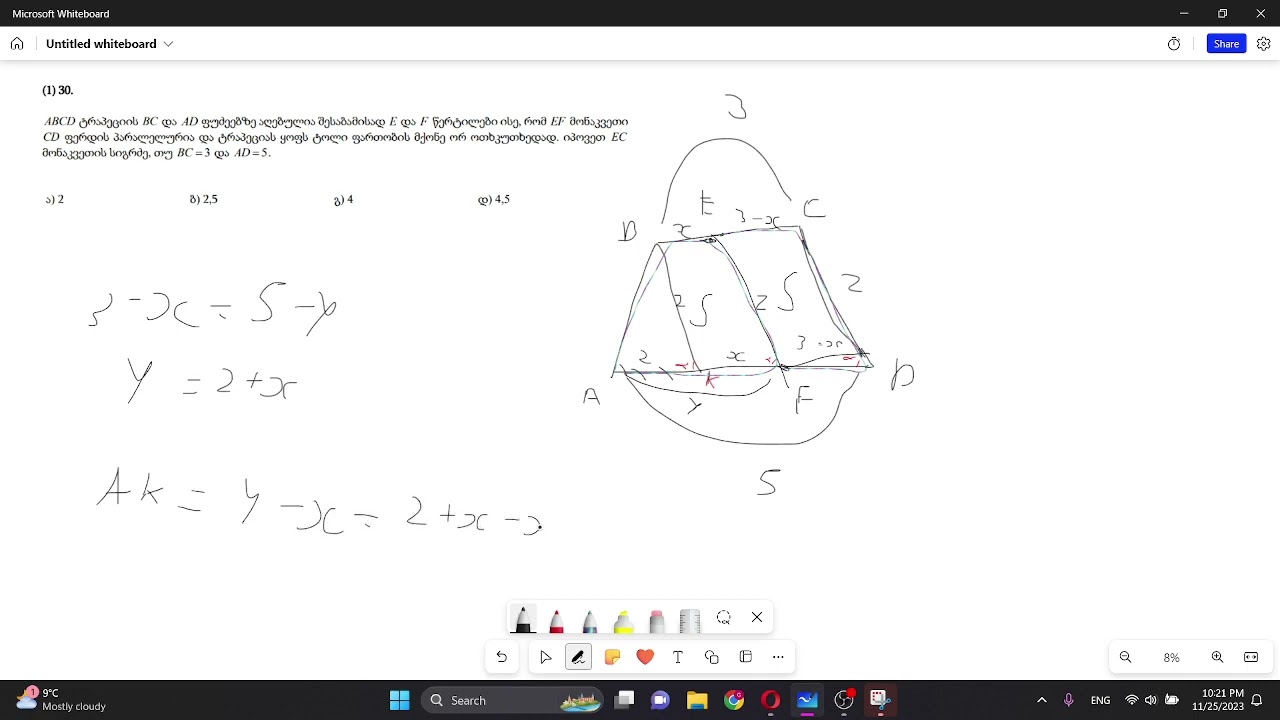Click the Share button

pos(1226,44)
